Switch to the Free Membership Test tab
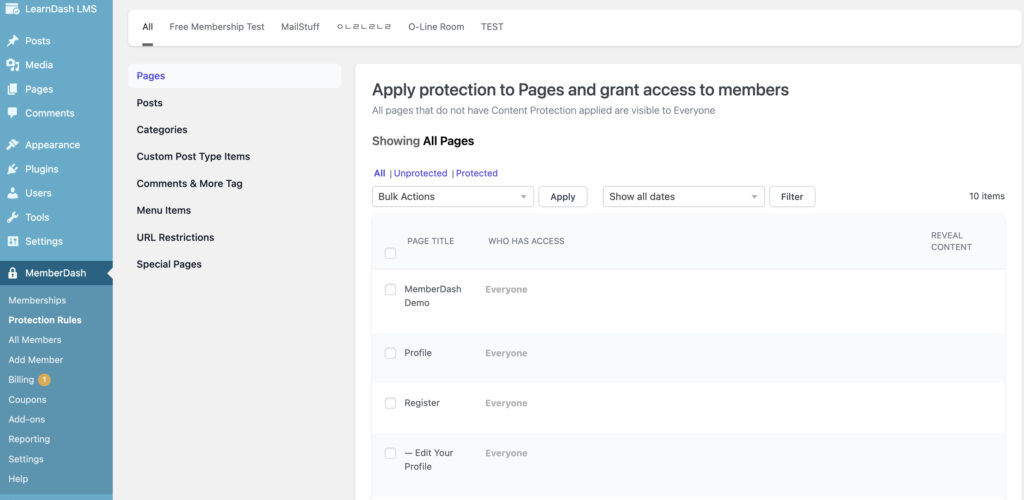 (217, 27)
